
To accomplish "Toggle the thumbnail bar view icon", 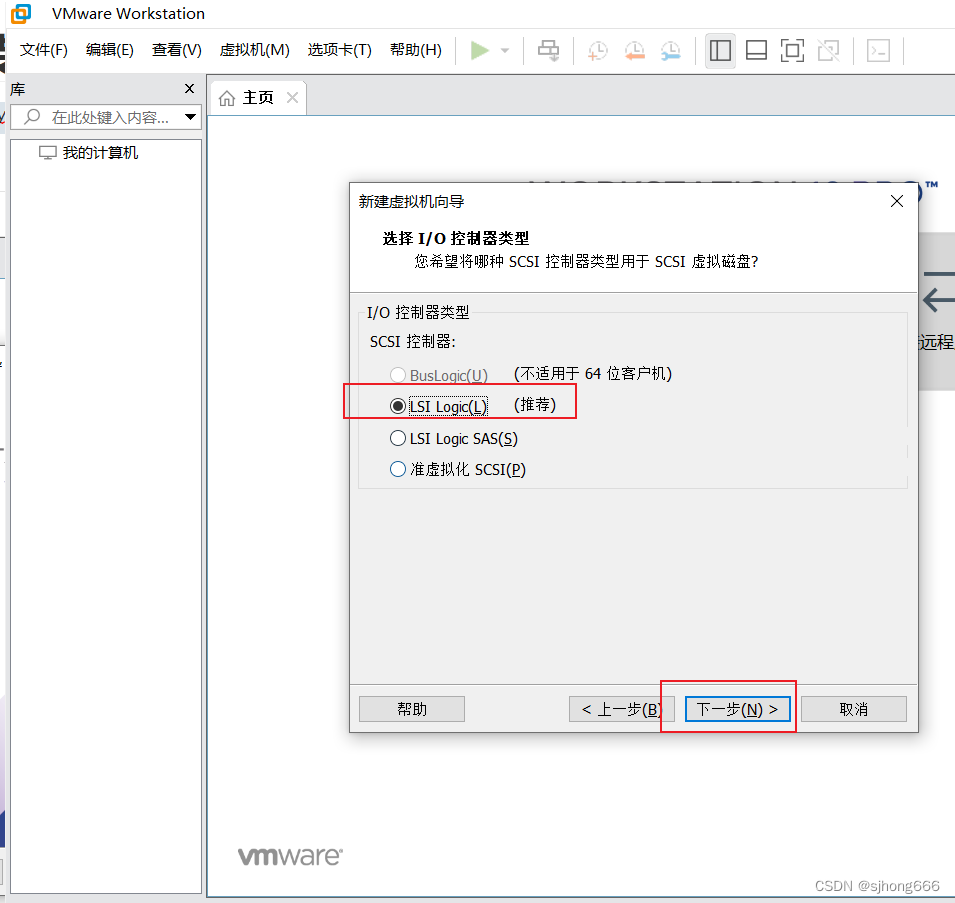I will [756, 51].
